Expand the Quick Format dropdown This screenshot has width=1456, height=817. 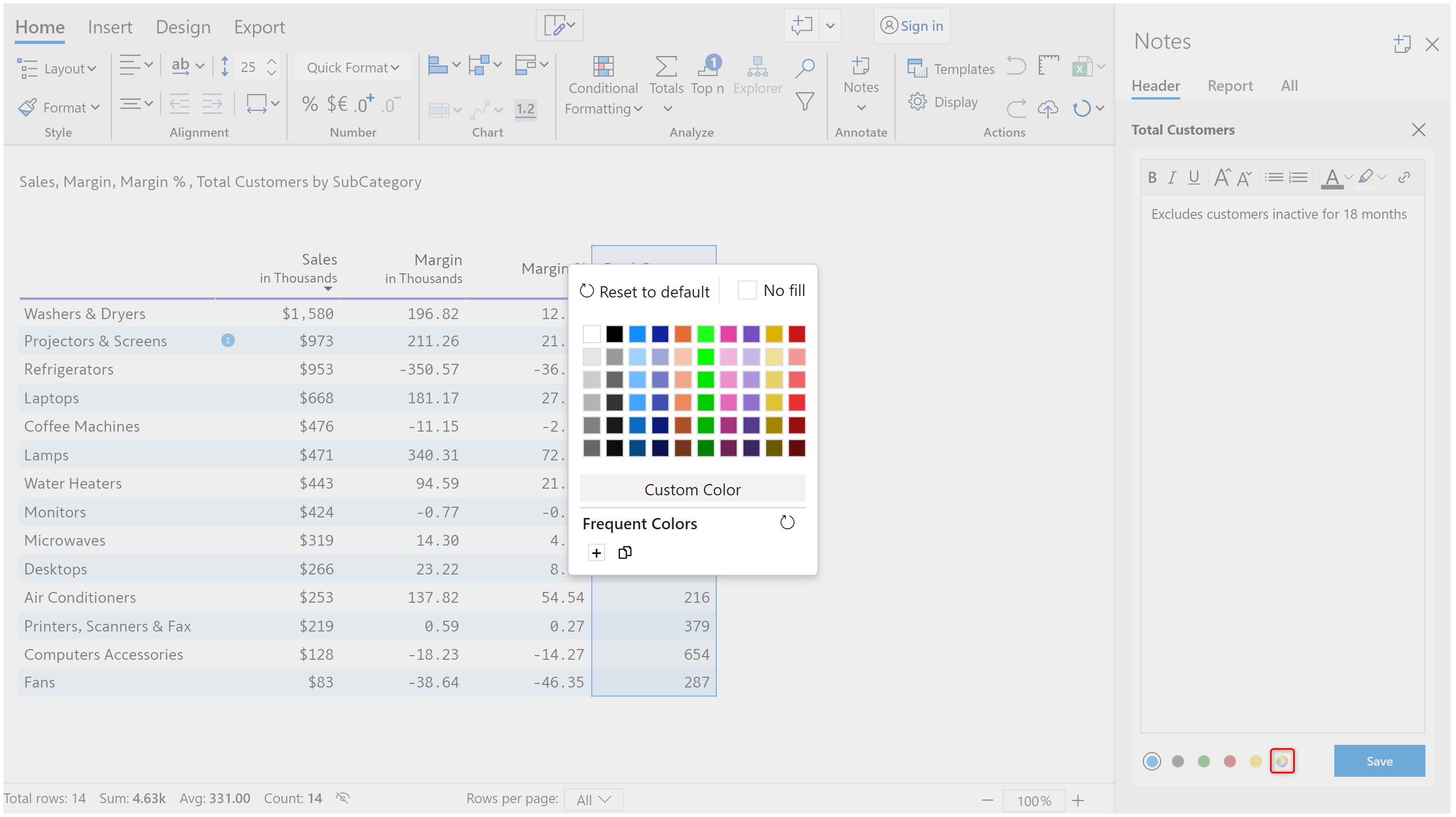pos(353,68)
